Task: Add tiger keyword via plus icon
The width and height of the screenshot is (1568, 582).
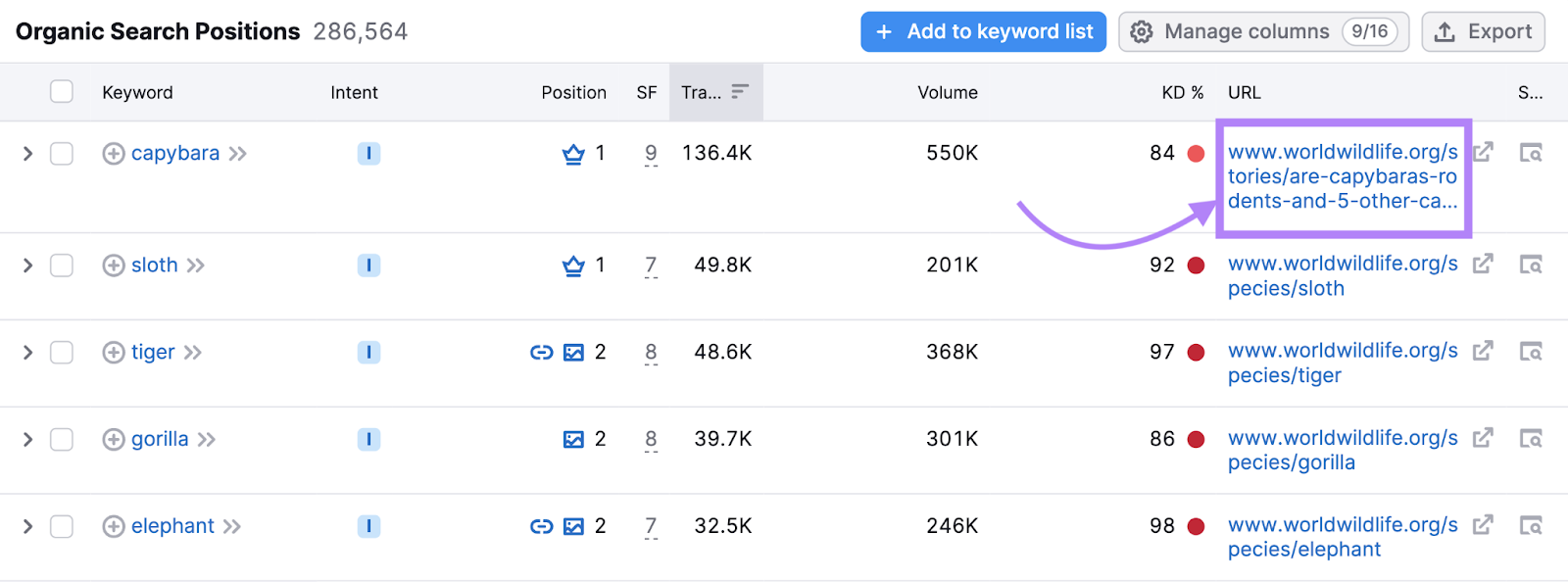Action: pos(114,353)
